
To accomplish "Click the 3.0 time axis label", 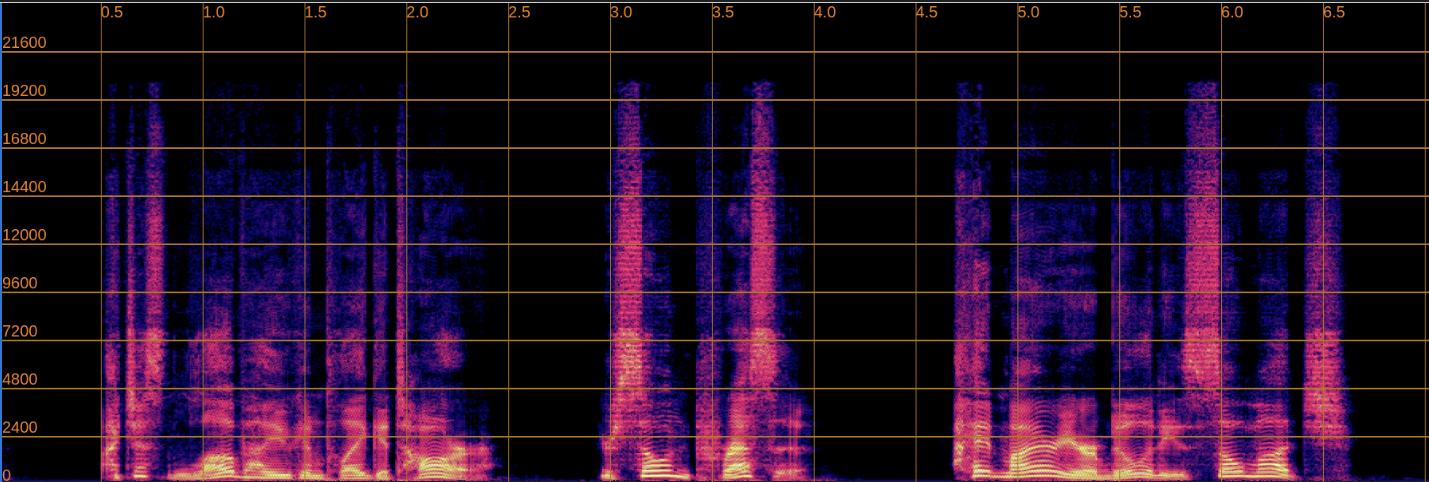I will point(622,13).
